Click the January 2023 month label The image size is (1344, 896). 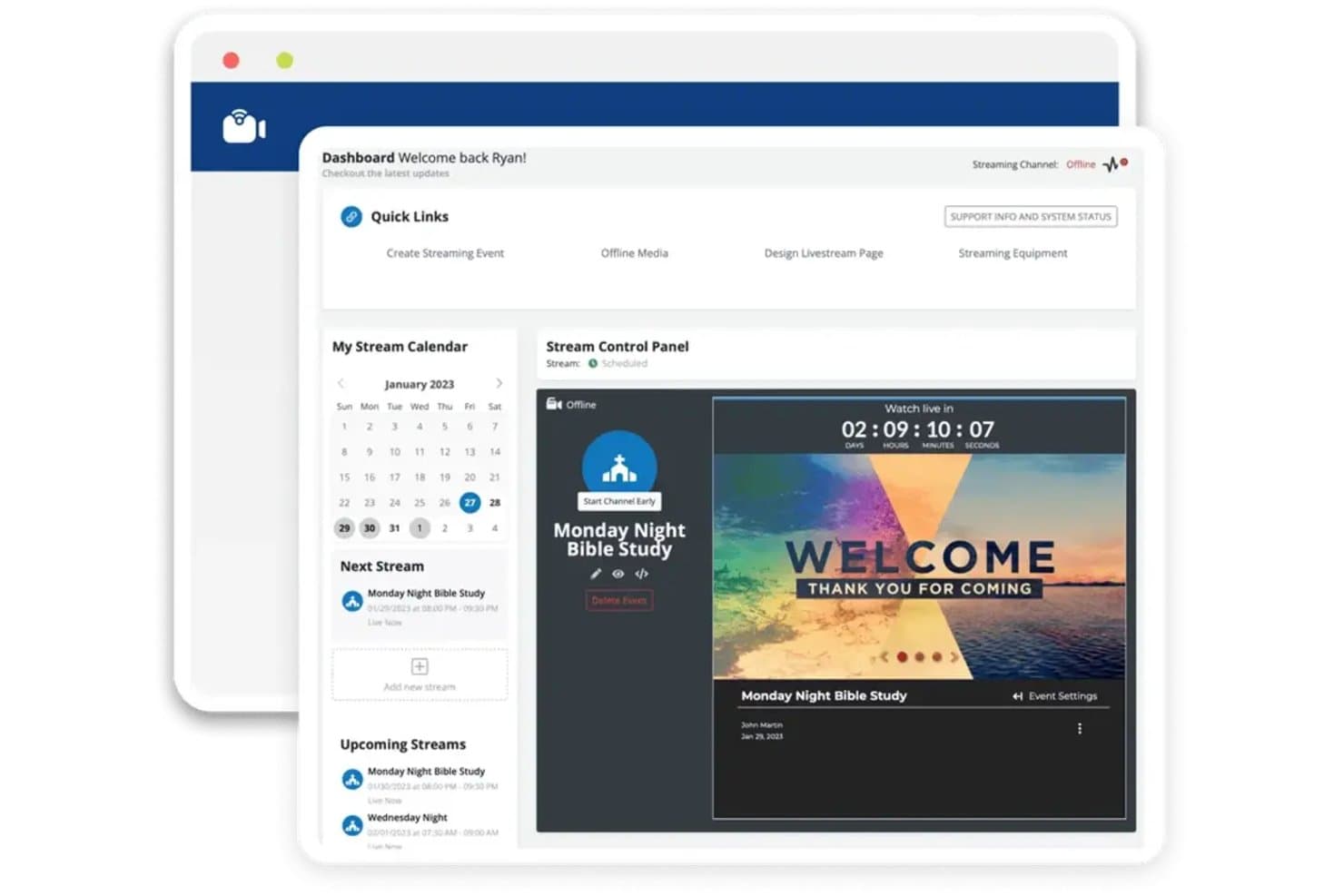(x=420, y=384)
